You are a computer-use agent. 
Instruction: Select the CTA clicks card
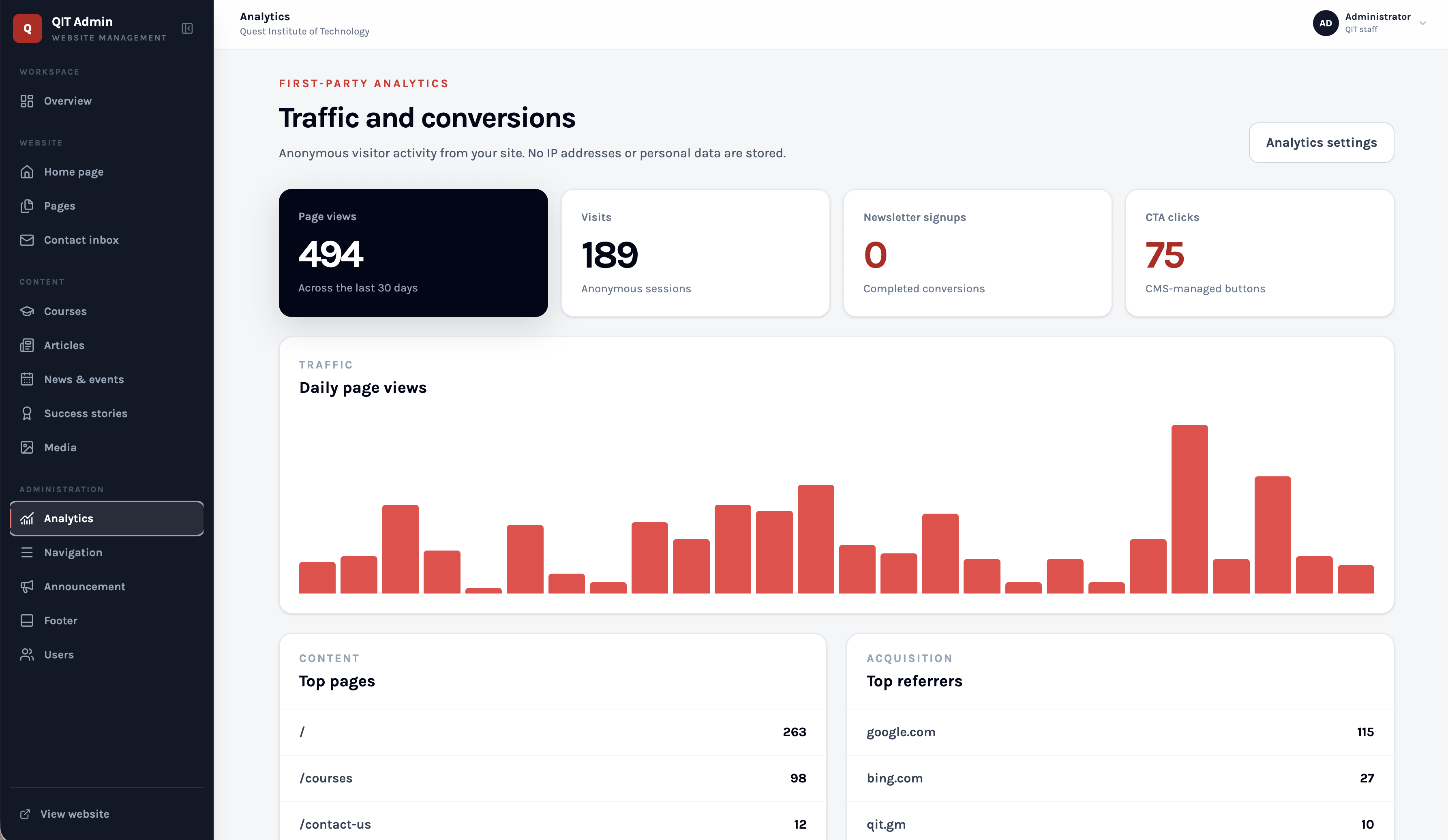[x=1260, y=253]
